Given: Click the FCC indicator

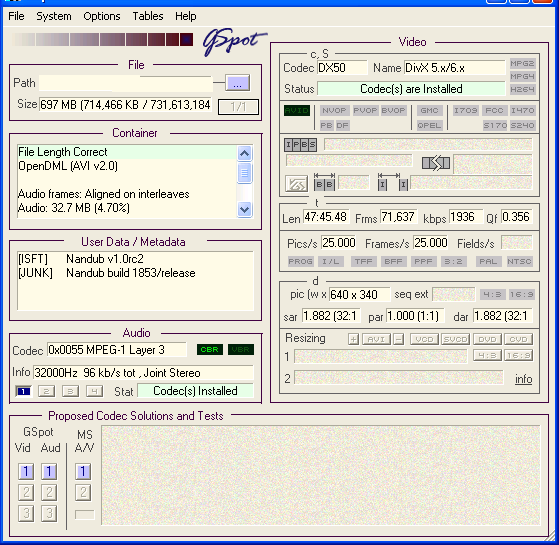Looking at the screenshot, I should [x=494, y=110].
